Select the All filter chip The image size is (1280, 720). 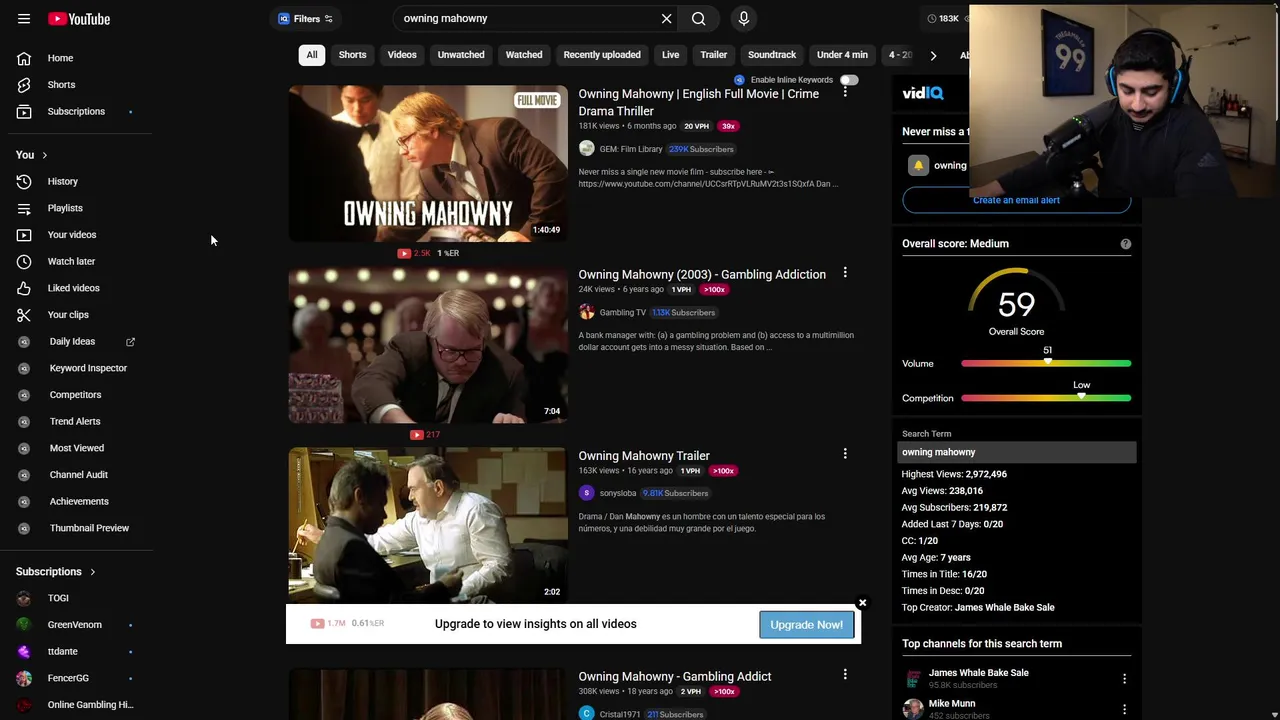click(312, 55)
